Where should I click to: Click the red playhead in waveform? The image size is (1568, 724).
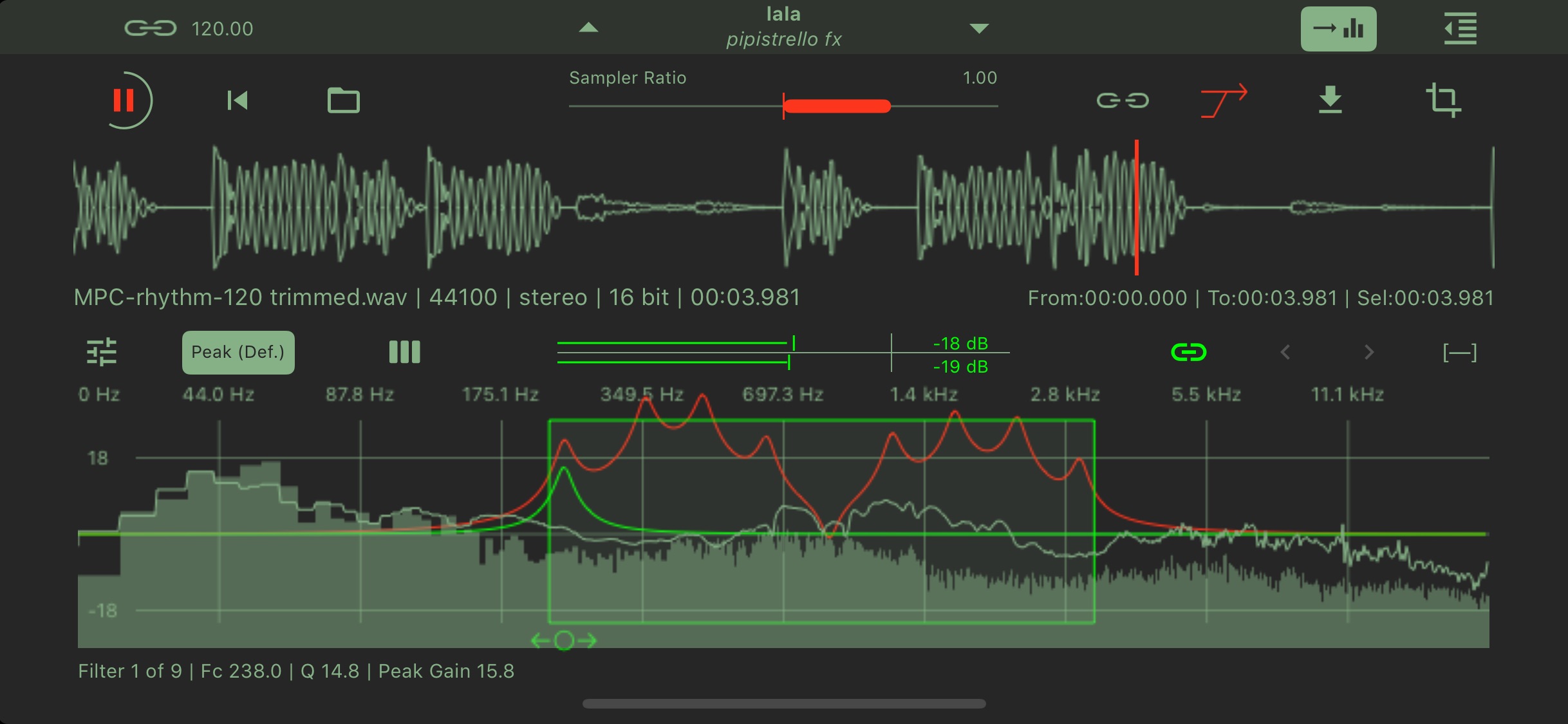[1137, 207]
